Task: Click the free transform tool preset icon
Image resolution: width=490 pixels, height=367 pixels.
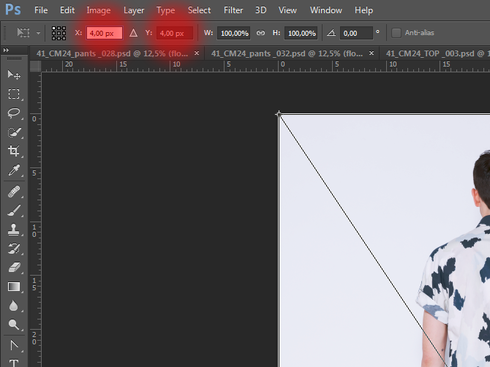Action: click(23, 33)
